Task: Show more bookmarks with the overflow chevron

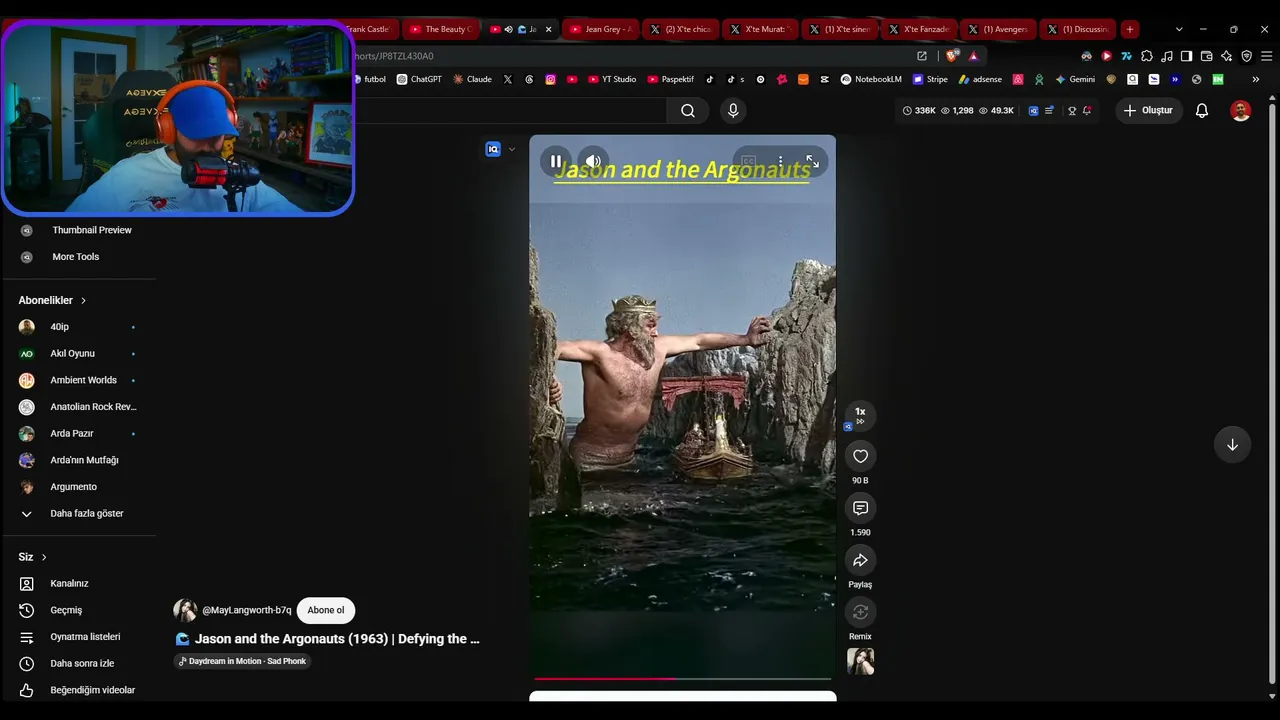Action: tap(1255, 79)
